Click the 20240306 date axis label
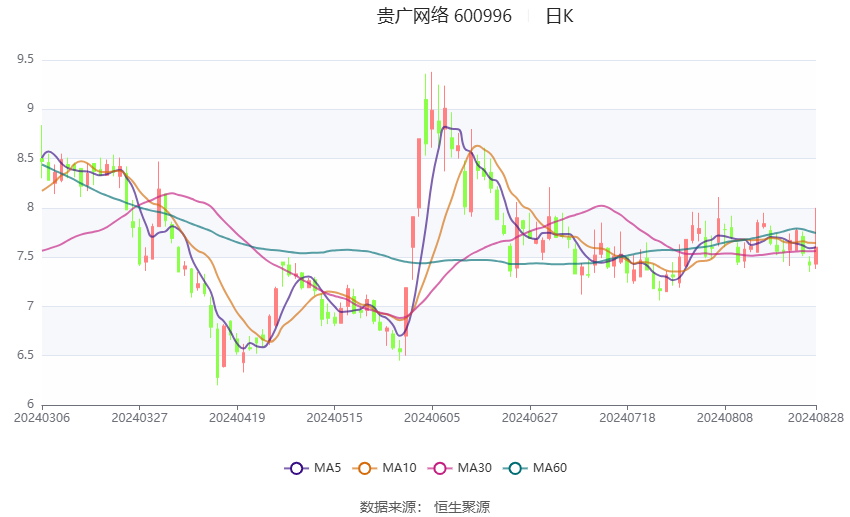850x517 pixels. [42, 418]
